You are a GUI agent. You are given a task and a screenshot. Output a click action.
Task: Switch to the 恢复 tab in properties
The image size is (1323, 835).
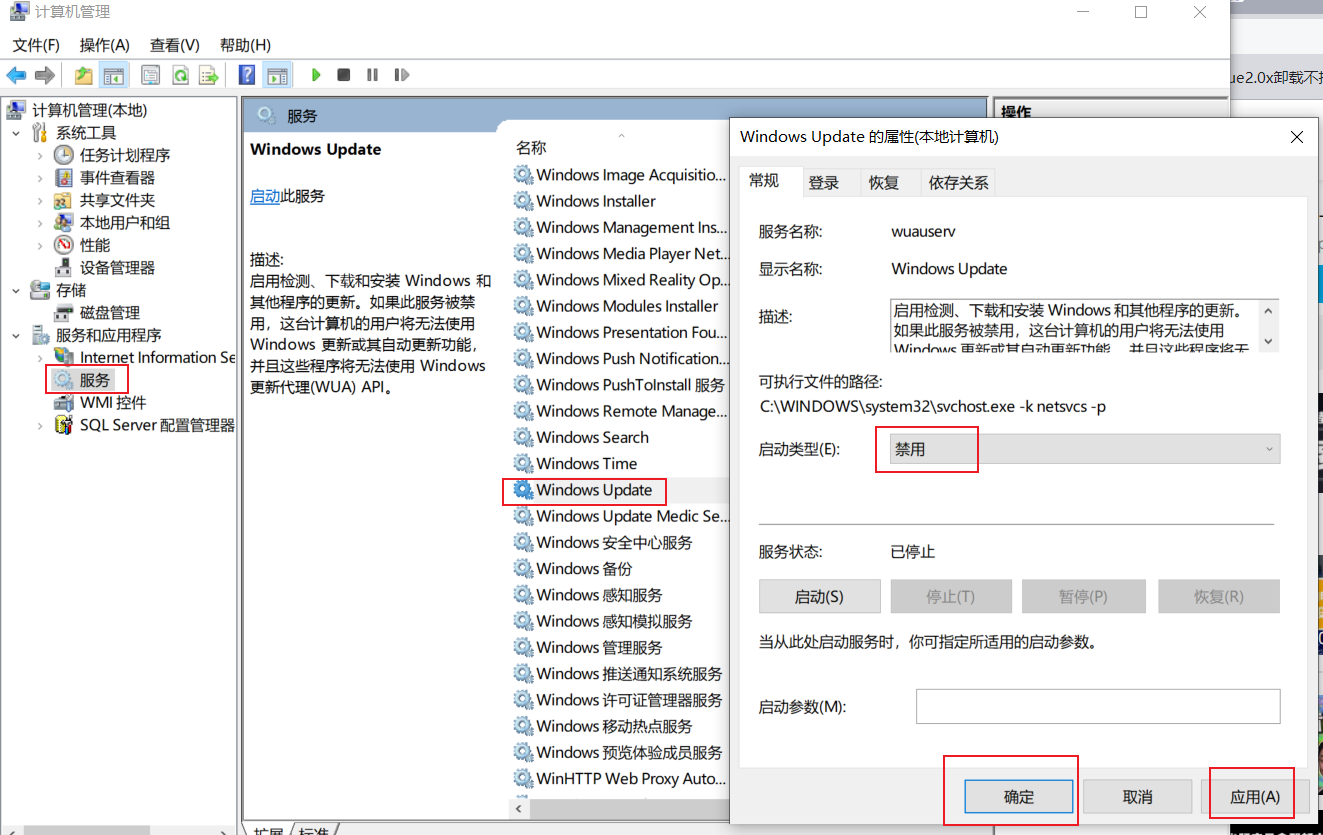884,182
